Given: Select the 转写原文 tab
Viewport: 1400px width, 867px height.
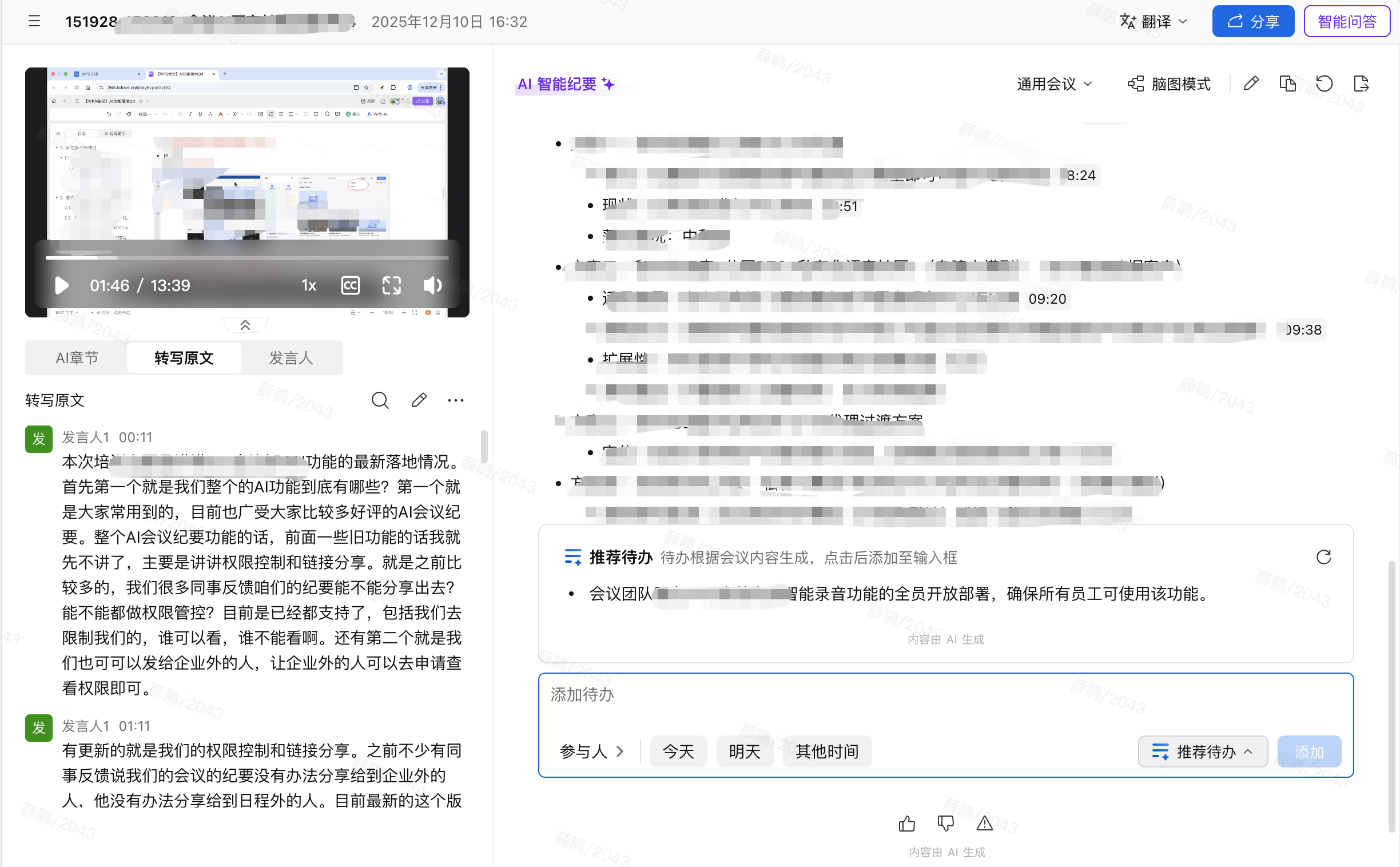Looking at the screenshot, I should pyautogui.click(x=184, y=358).
